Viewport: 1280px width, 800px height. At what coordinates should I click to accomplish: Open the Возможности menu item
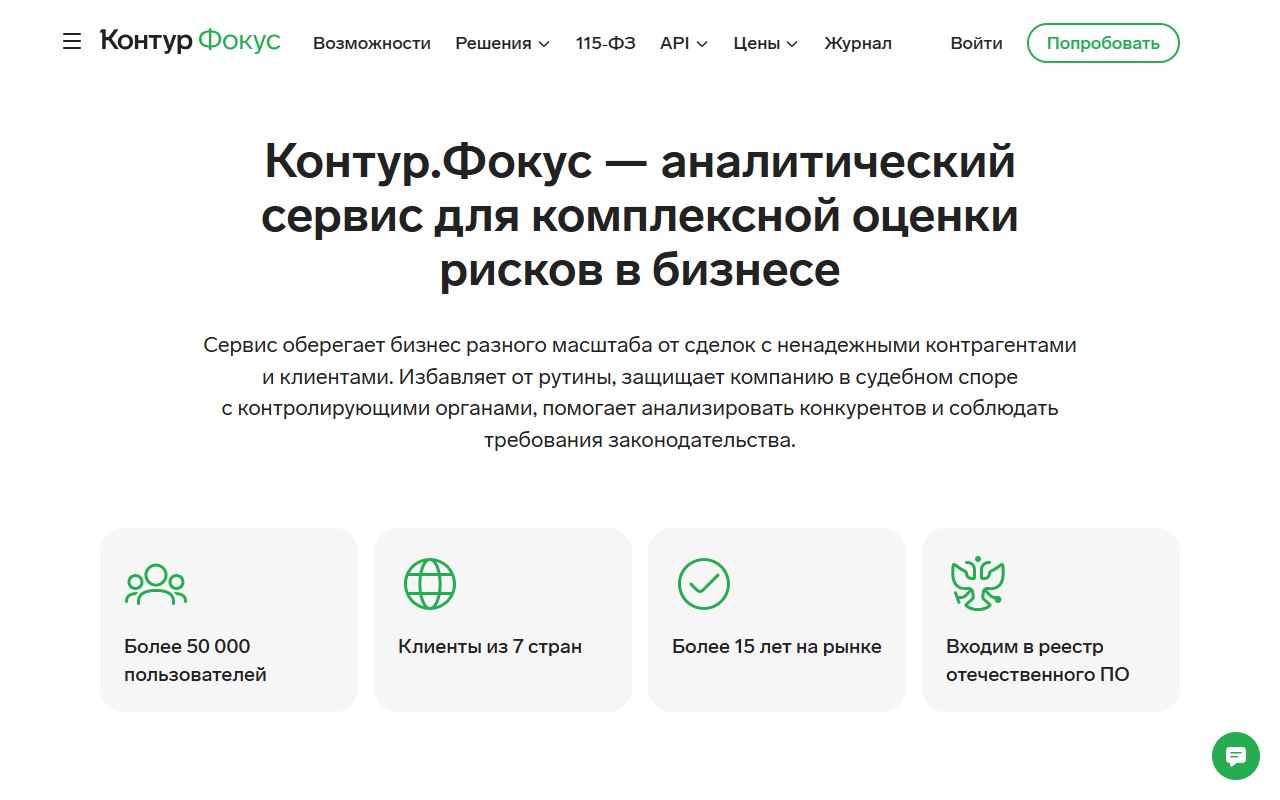coord(372,43)
